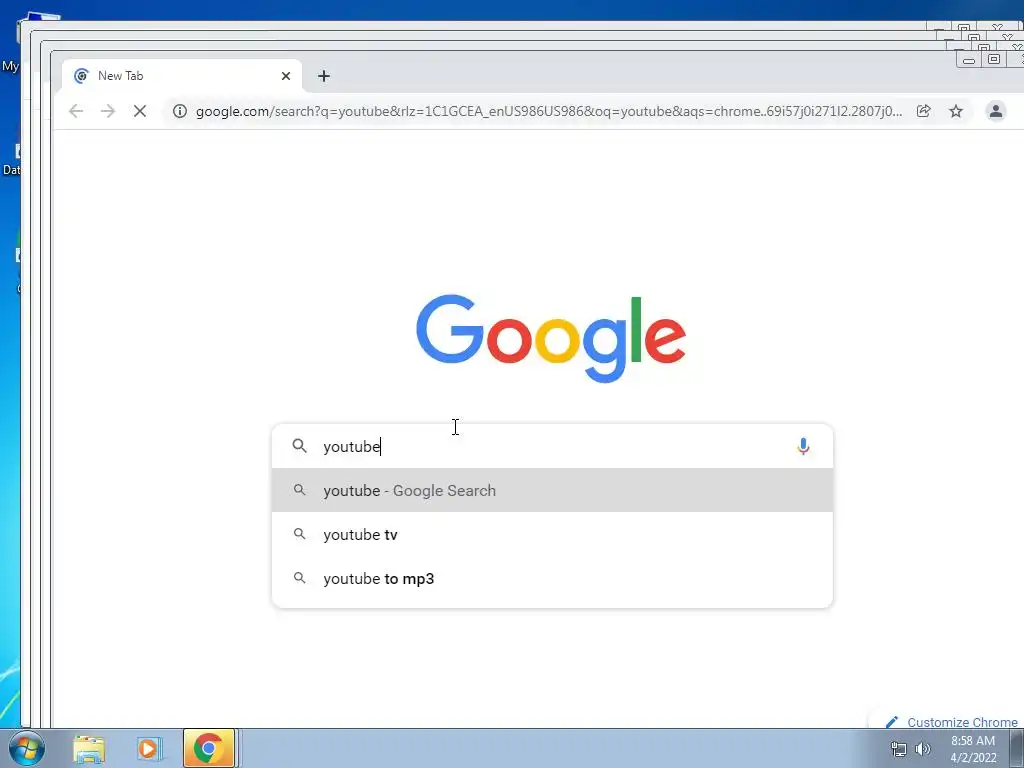This screenshot has width=1024, height=768.
Task: Minimize the front Chrome window
Action: point(969,60)
